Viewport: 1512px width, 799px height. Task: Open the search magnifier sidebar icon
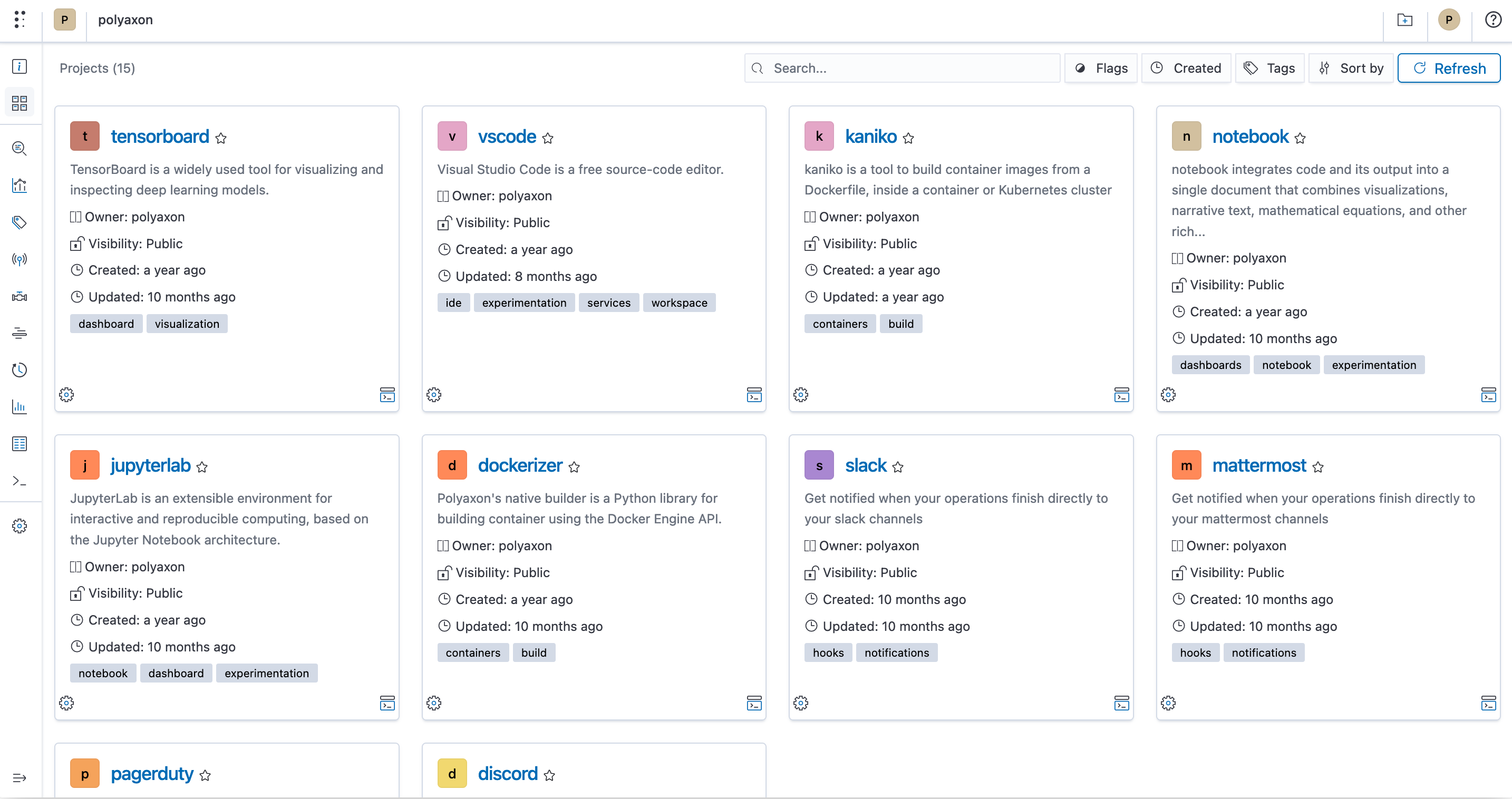pyautogui.click(x=20, y=149)
